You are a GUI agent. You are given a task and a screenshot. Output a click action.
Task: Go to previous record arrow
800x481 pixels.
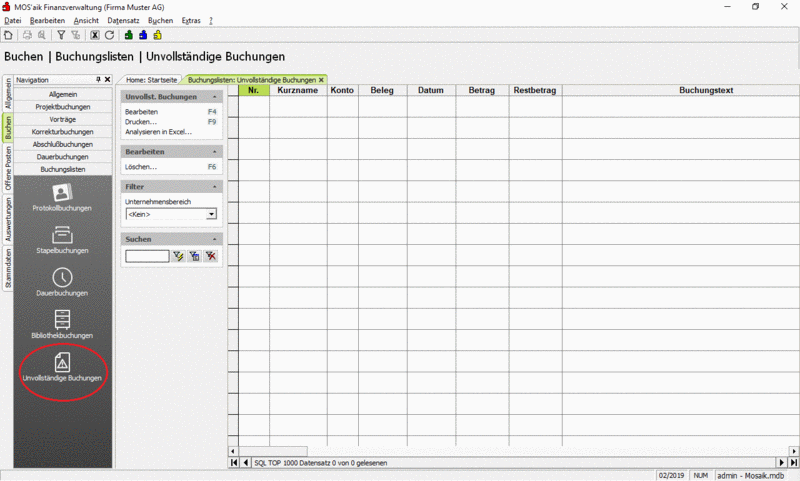(245, 463)
